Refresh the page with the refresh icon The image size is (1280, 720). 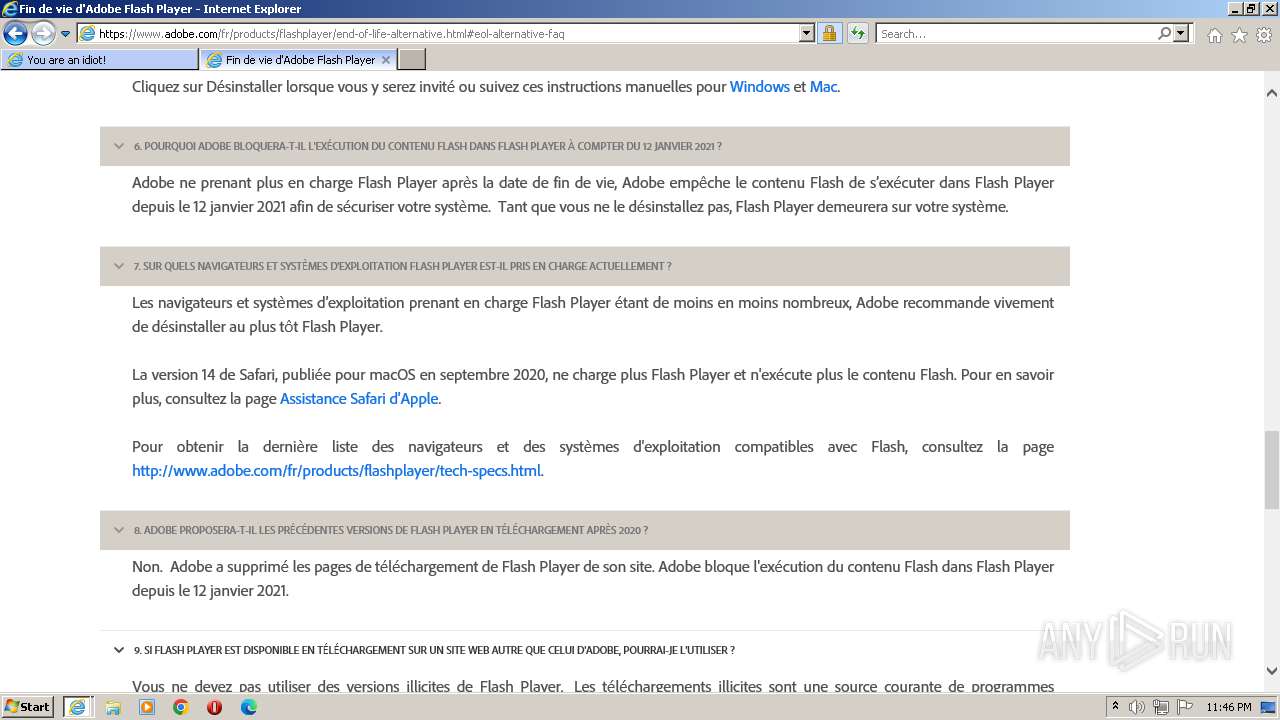858,33
